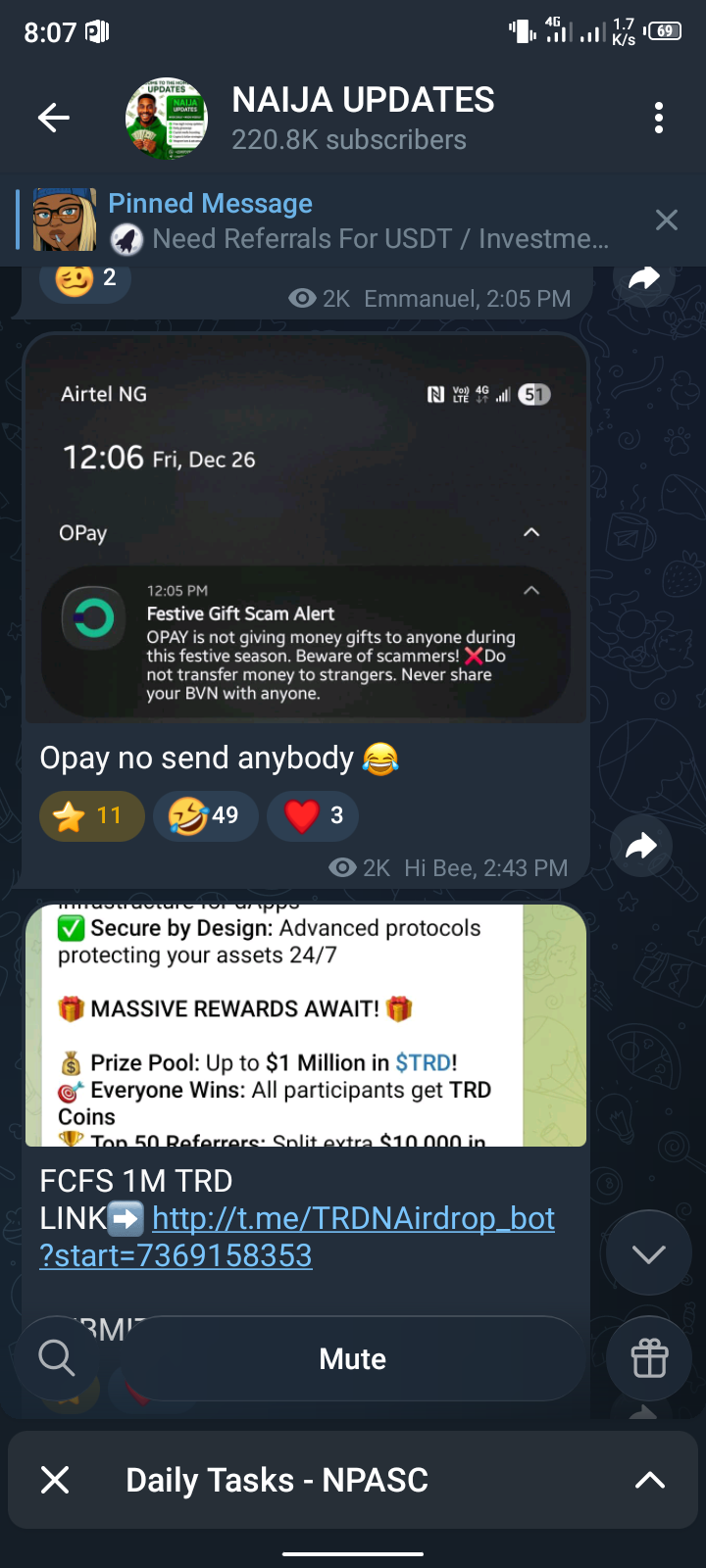Collapse the OPay notification group chevron
The width and height of the screenshot is (706, 1568).
531,532
